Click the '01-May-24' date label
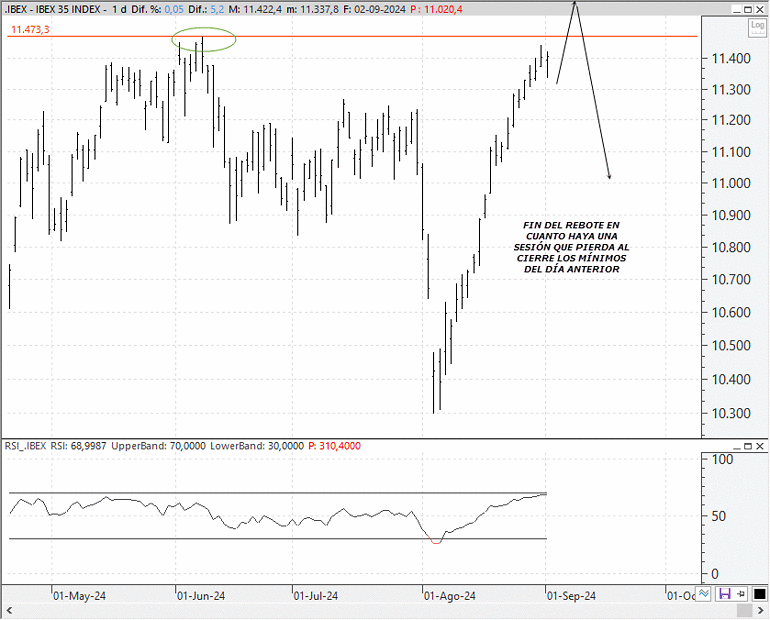The height and width of the screenshot is (620, 770). (x=79, y=596)
